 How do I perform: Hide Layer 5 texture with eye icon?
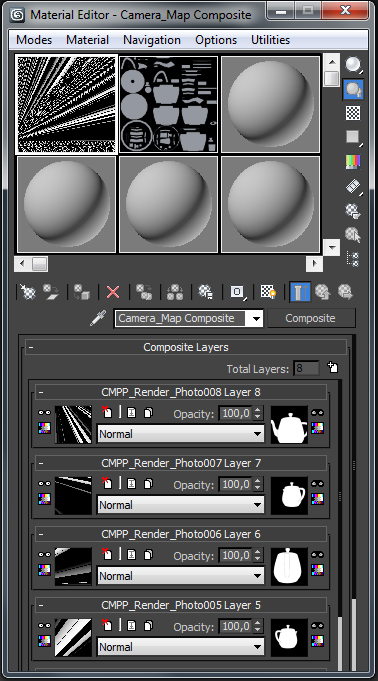click(x=44, y=625)
